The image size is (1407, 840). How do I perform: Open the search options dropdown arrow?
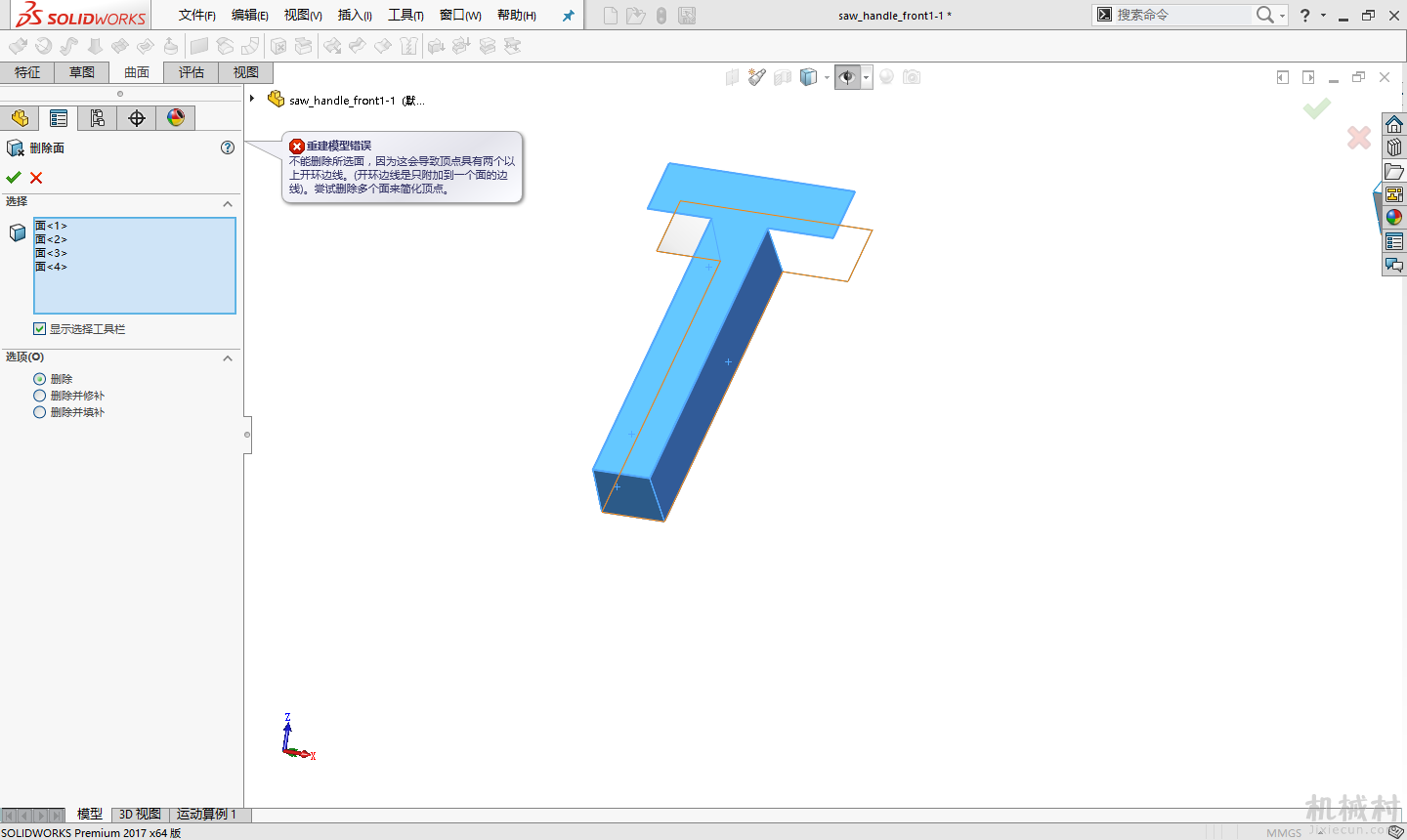1282,16
